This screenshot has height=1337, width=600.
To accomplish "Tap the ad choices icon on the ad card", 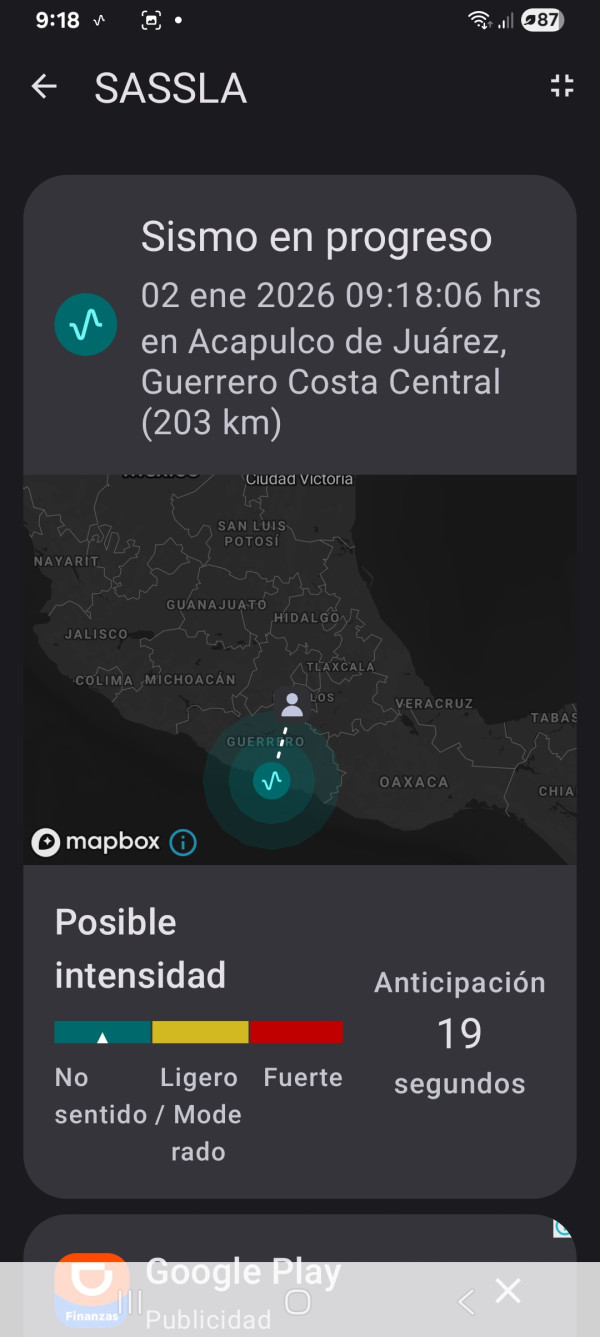I will (562, 1228).
